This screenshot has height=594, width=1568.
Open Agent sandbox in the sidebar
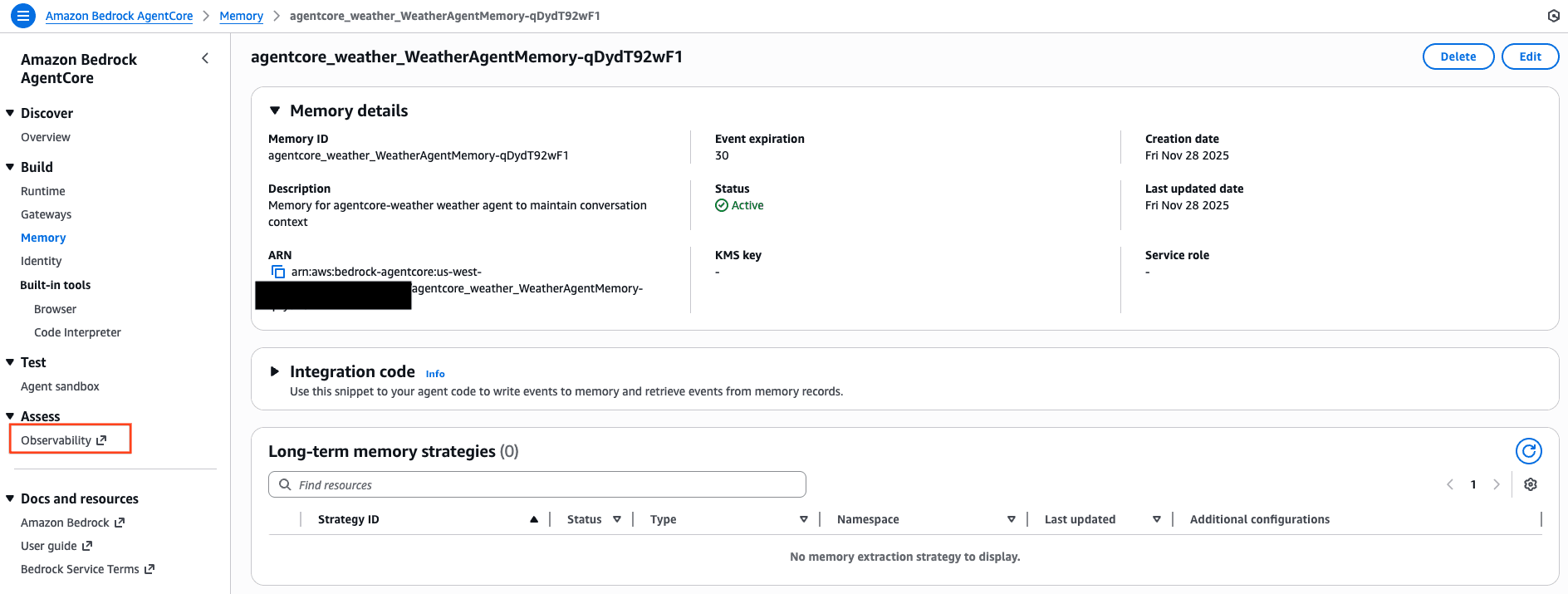[60, 386]
